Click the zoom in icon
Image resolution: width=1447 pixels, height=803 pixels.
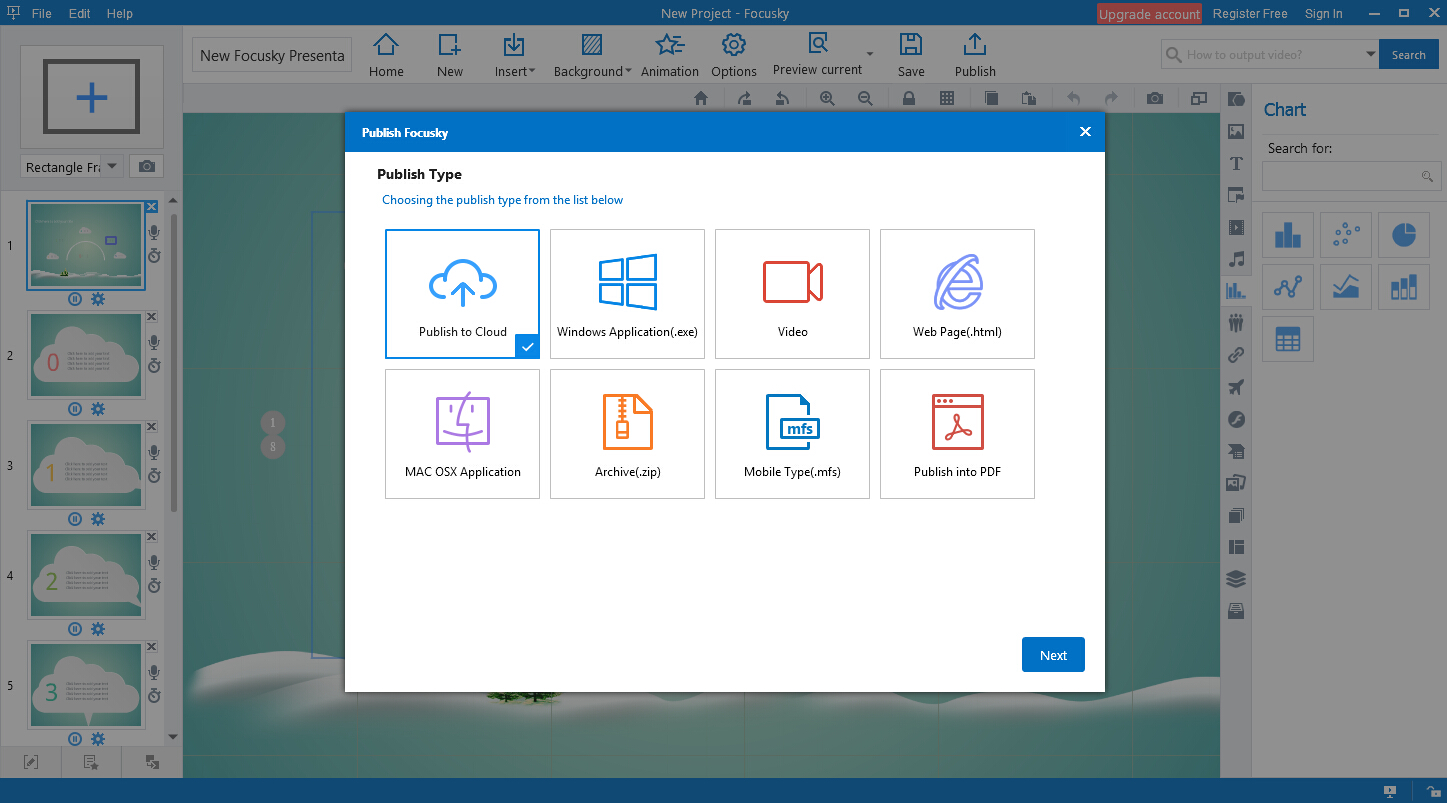pos(827,98)
